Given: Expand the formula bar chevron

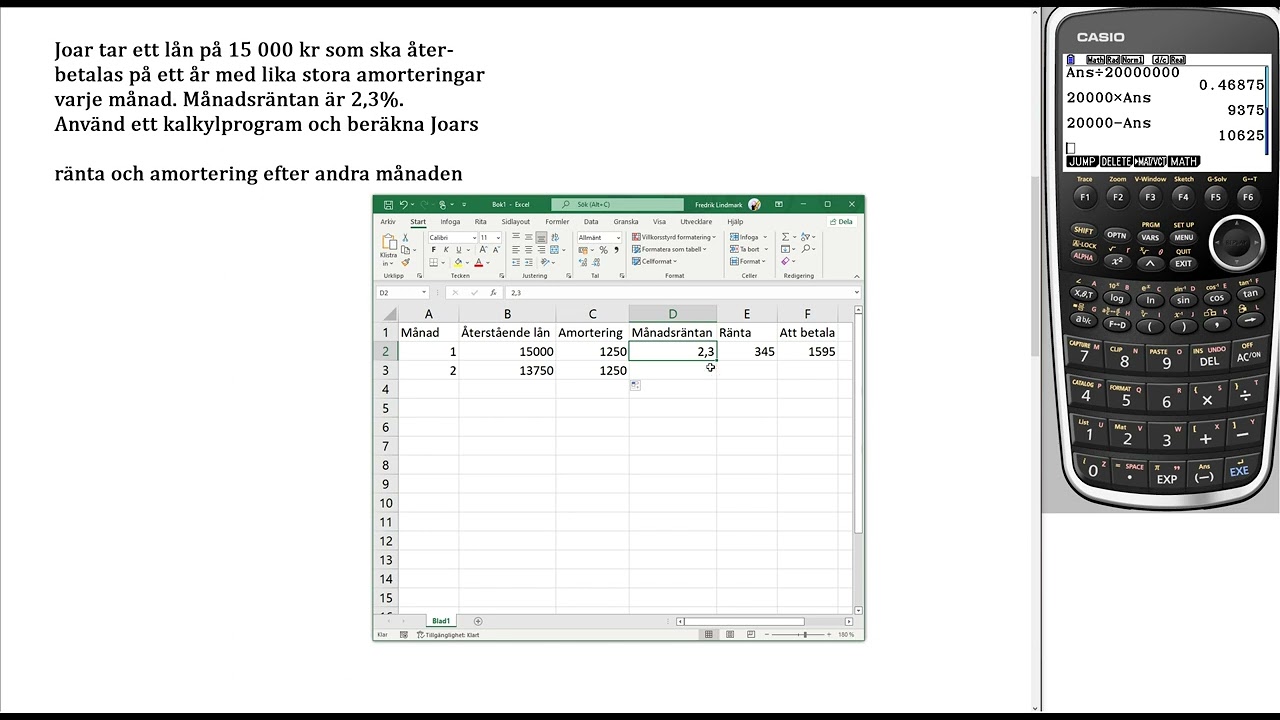Looking at the screenshot, I should tap(856, 292).
